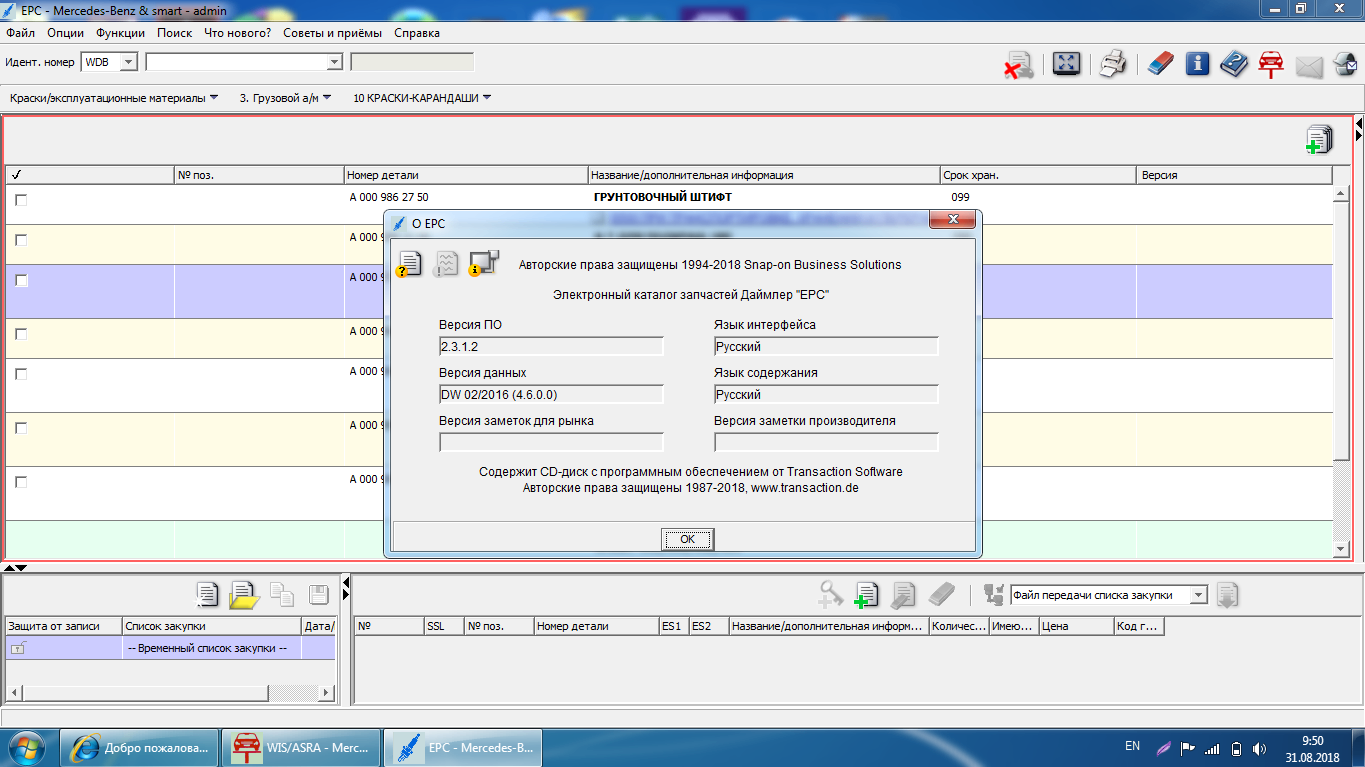
Task: Click the computer info icon in About dialog
Action: tap(484, 263)
